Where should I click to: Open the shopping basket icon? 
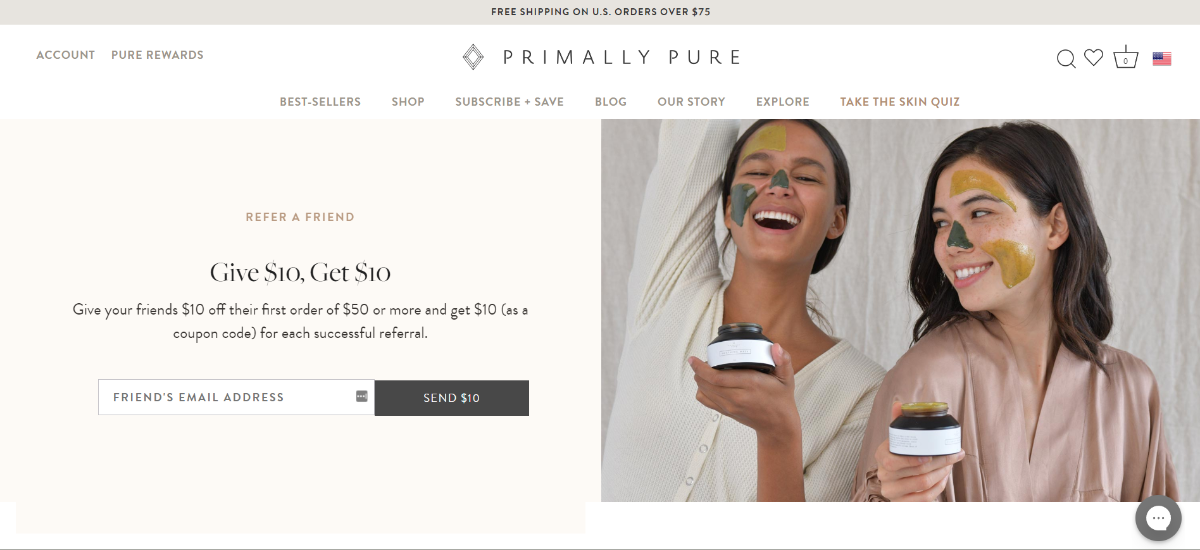click(1126, 57)
